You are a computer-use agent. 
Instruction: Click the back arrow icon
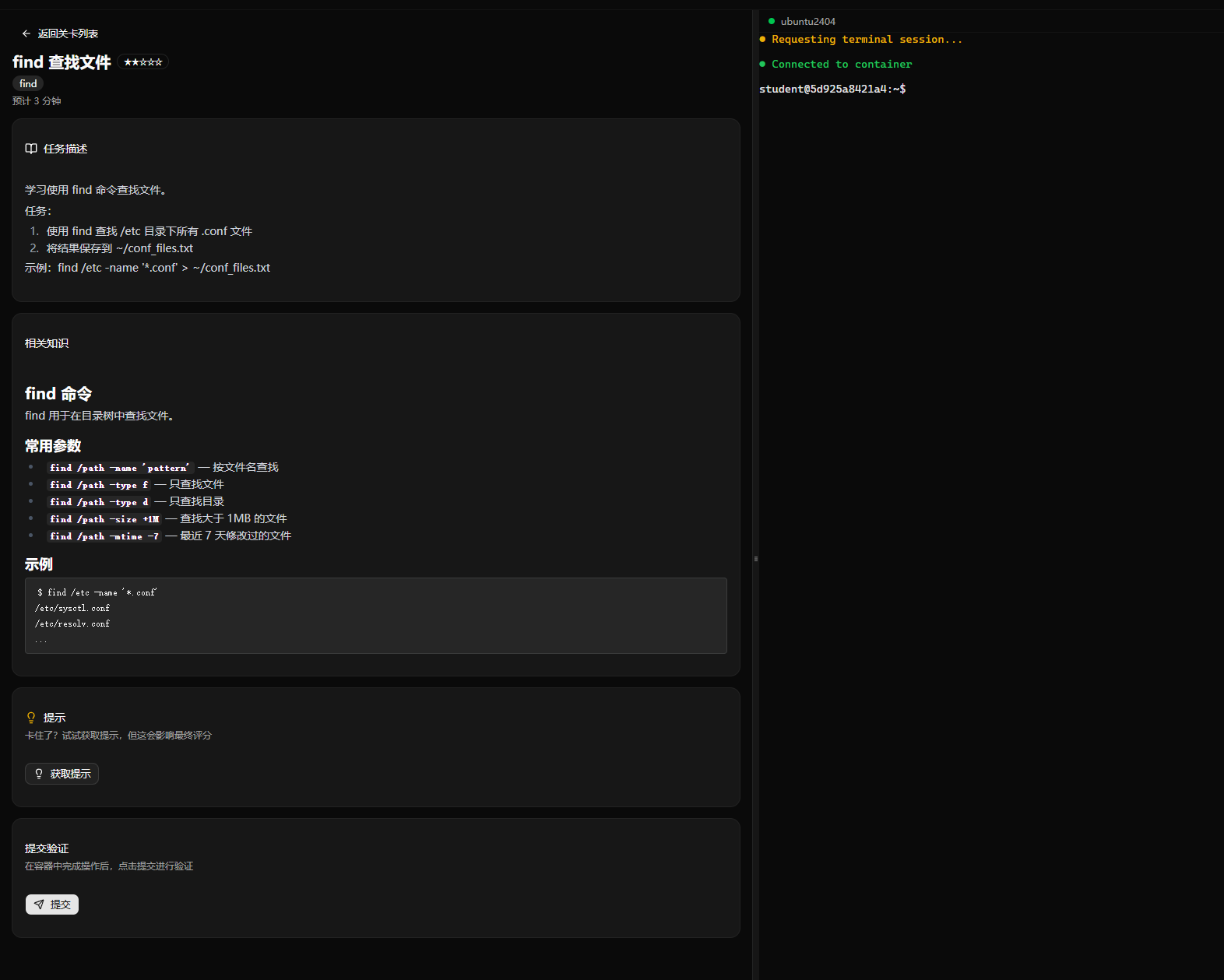tap(26, 33)
